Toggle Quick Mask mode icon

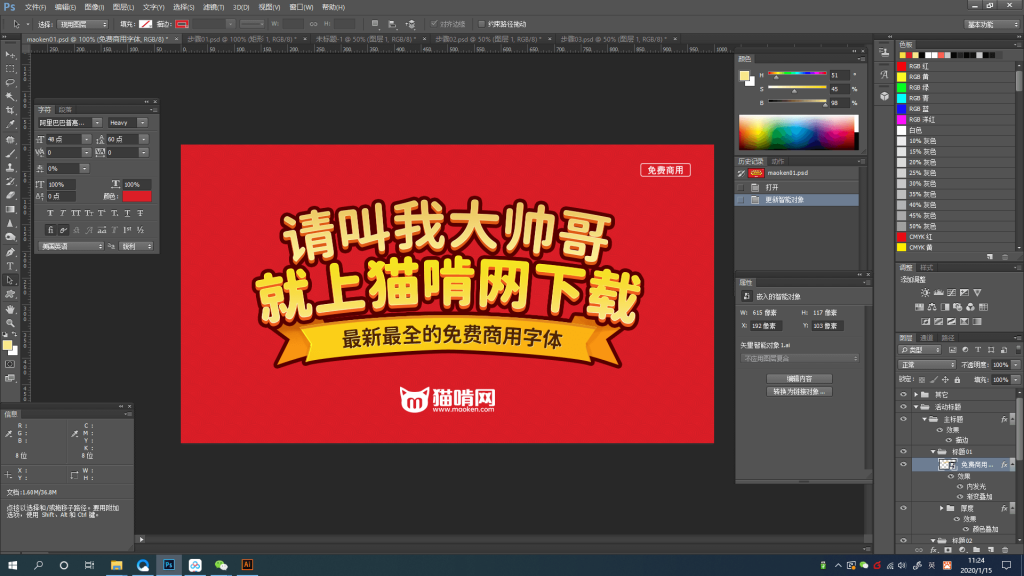click(x=10, y=364)
